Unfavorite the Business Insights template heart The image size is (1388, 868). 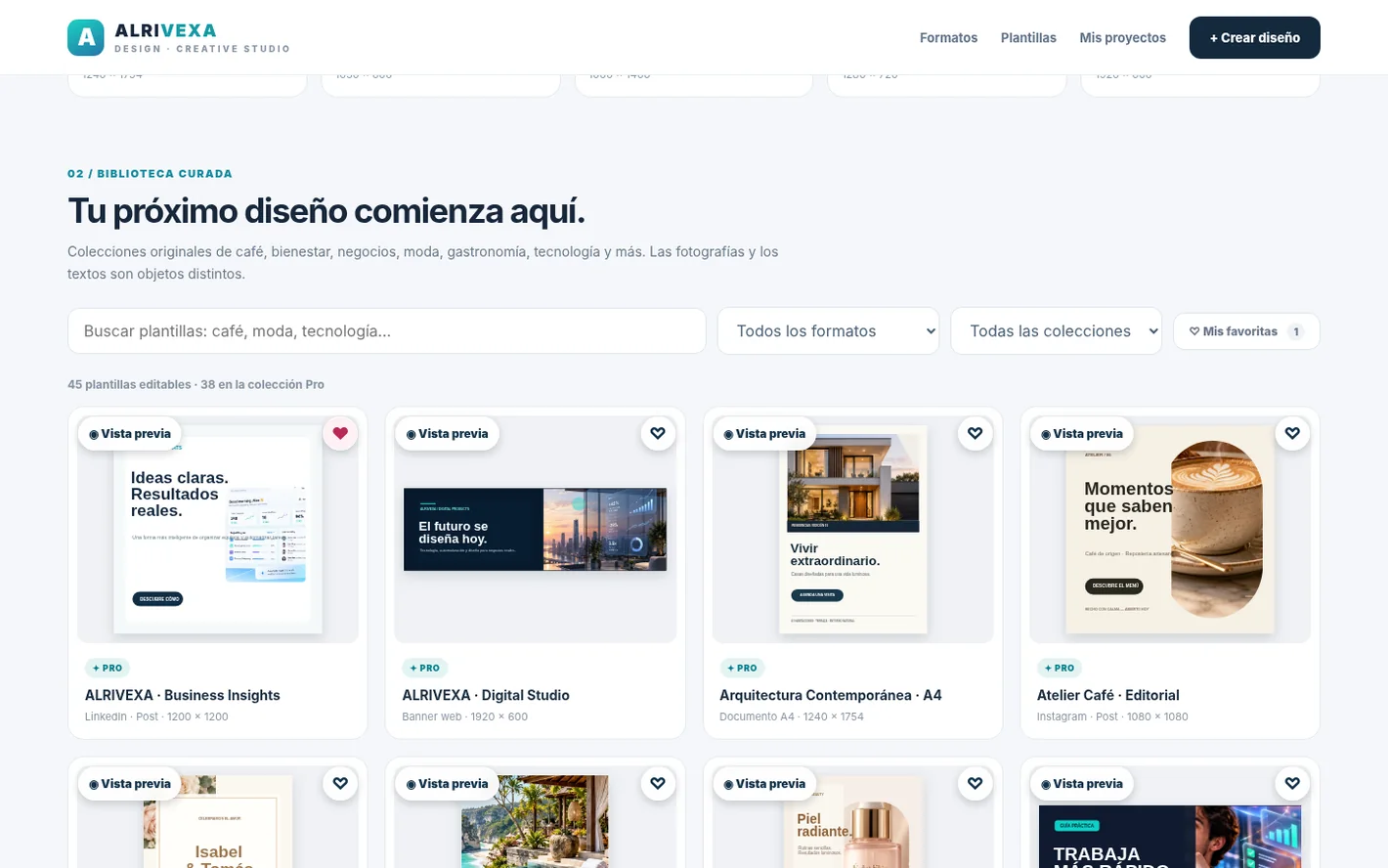[340, 433]
